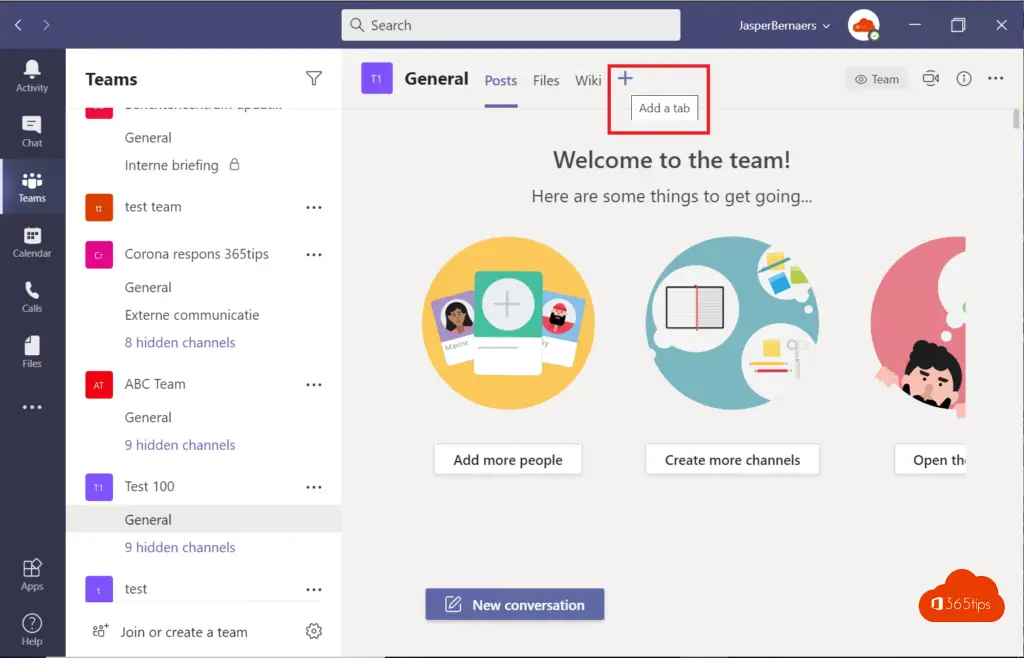Open more options for Test 100 team
Viewport: 1024px width, 658px height.
(314, 487)
